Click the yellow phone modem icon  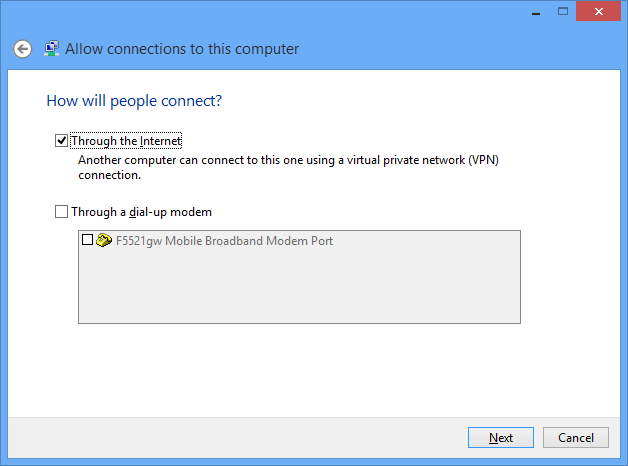point(104,240)
